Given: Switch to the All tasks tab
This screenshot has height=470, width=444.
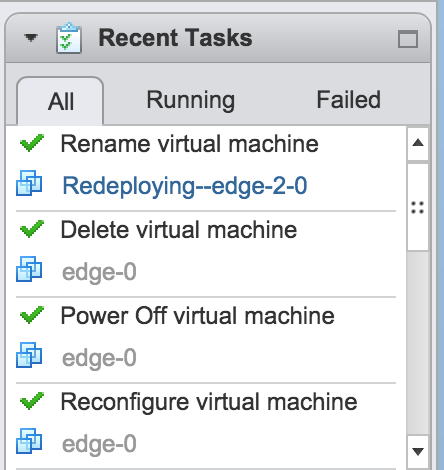Looking at the screenshot, I should 60,101.
